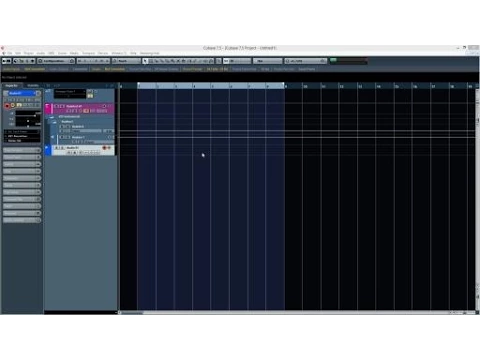Open the Devices menu

point(103,53)
